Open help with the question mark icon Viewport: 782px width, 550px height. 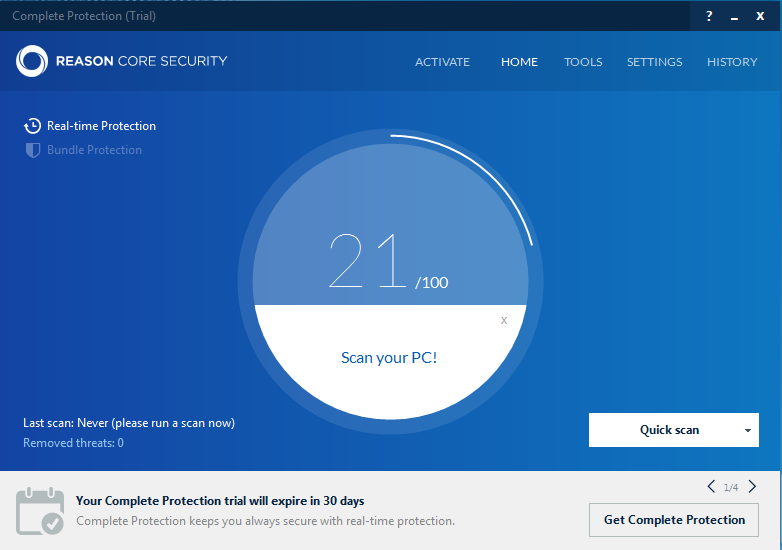[x=709, y=16]
